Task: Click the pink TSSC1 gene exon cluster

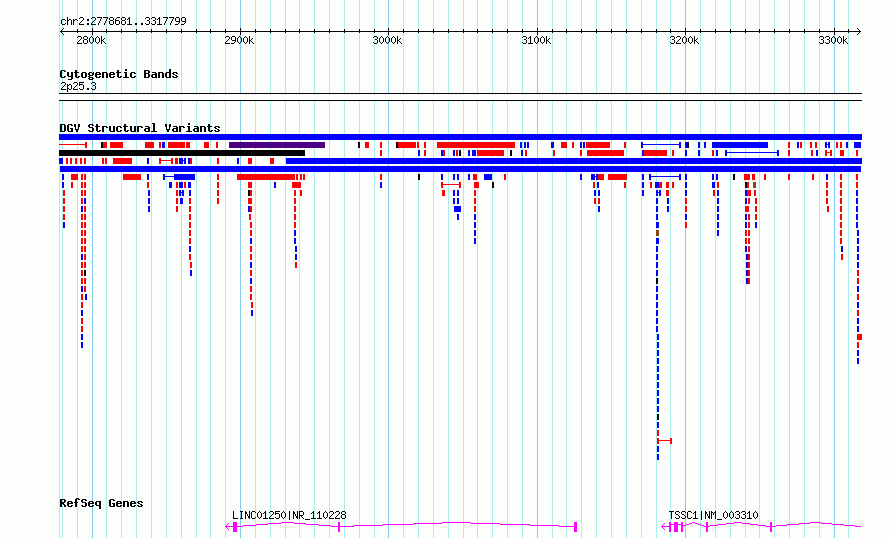Action: pyautogui.click(x=676, y=527)
